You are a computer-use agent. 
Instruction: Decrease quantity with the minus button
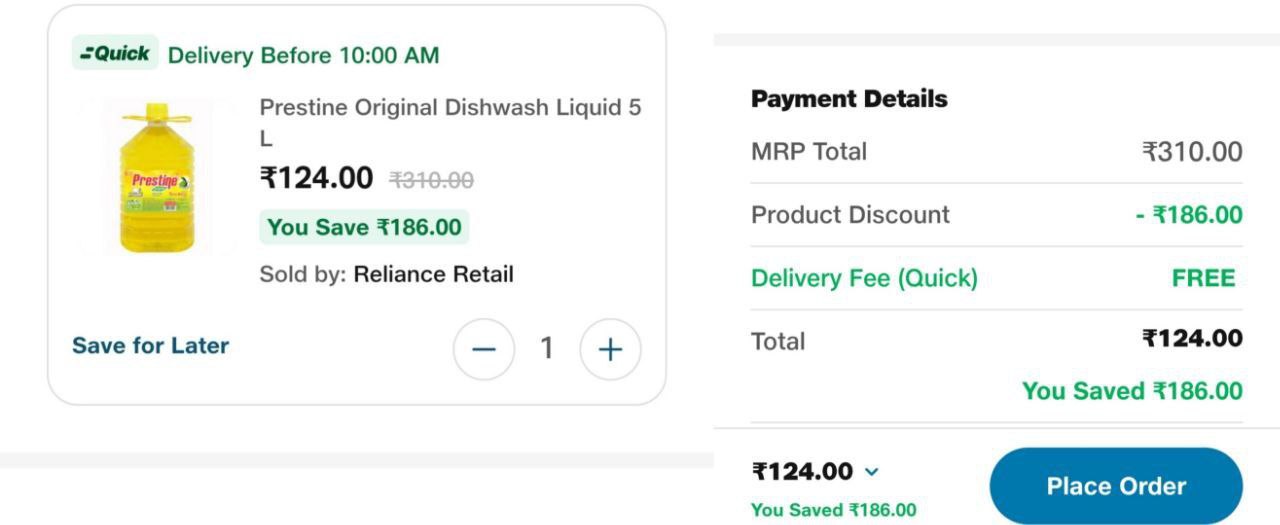[484, 349]
